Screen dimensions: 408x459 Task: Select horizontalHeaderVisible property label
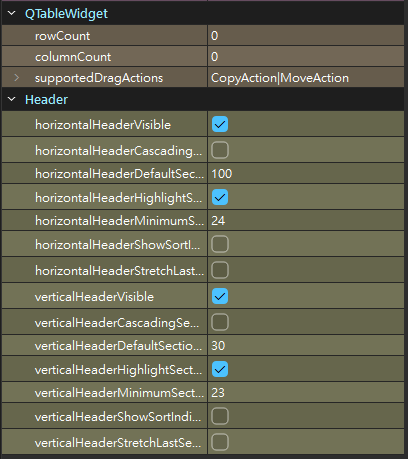point(103,125)
